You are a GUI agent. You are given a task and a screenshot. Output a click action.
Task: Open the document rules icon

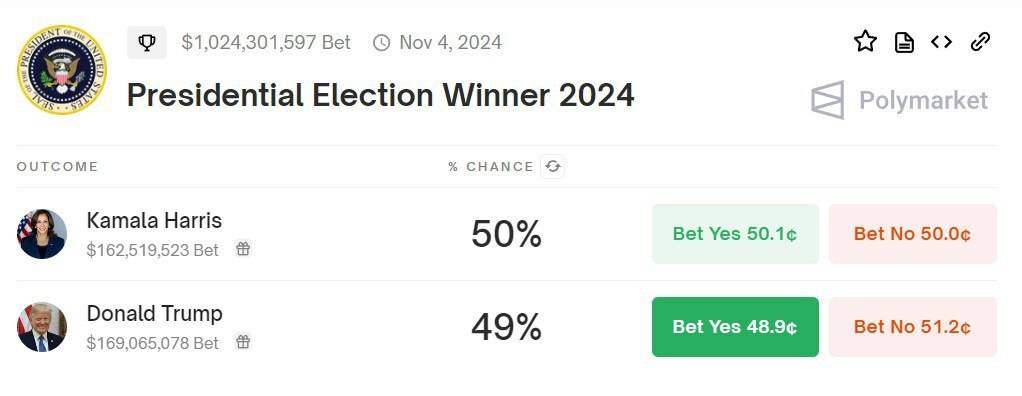903,43
